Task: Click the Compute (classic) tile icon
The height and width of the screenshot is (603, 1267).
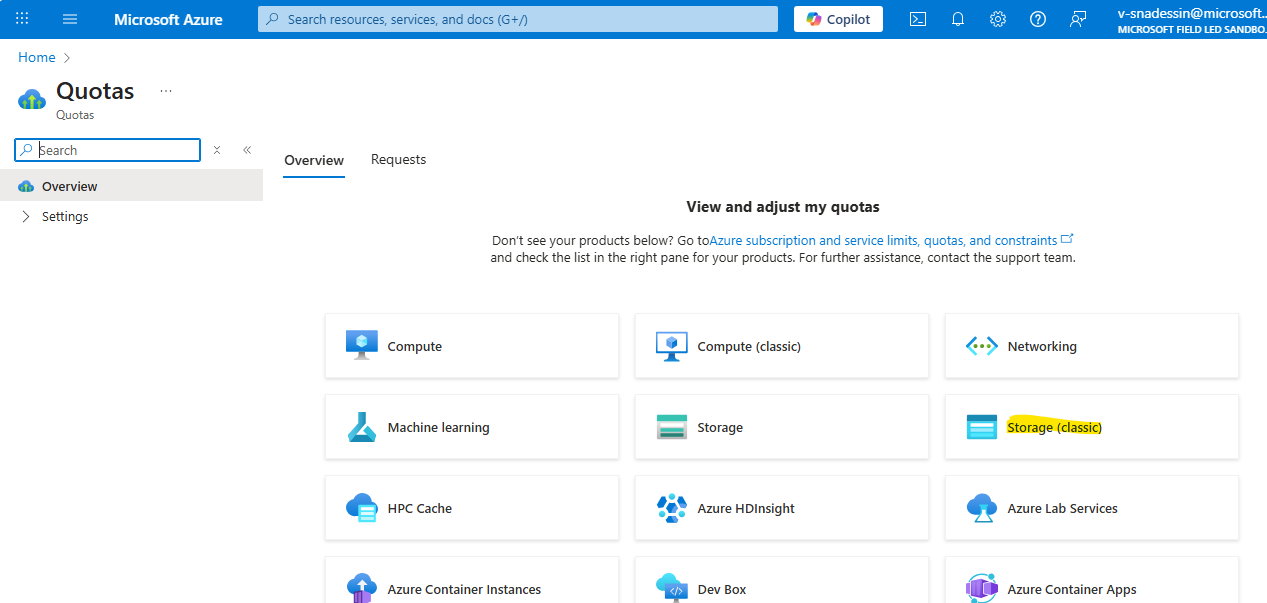Action: click(x=672, y=345)
